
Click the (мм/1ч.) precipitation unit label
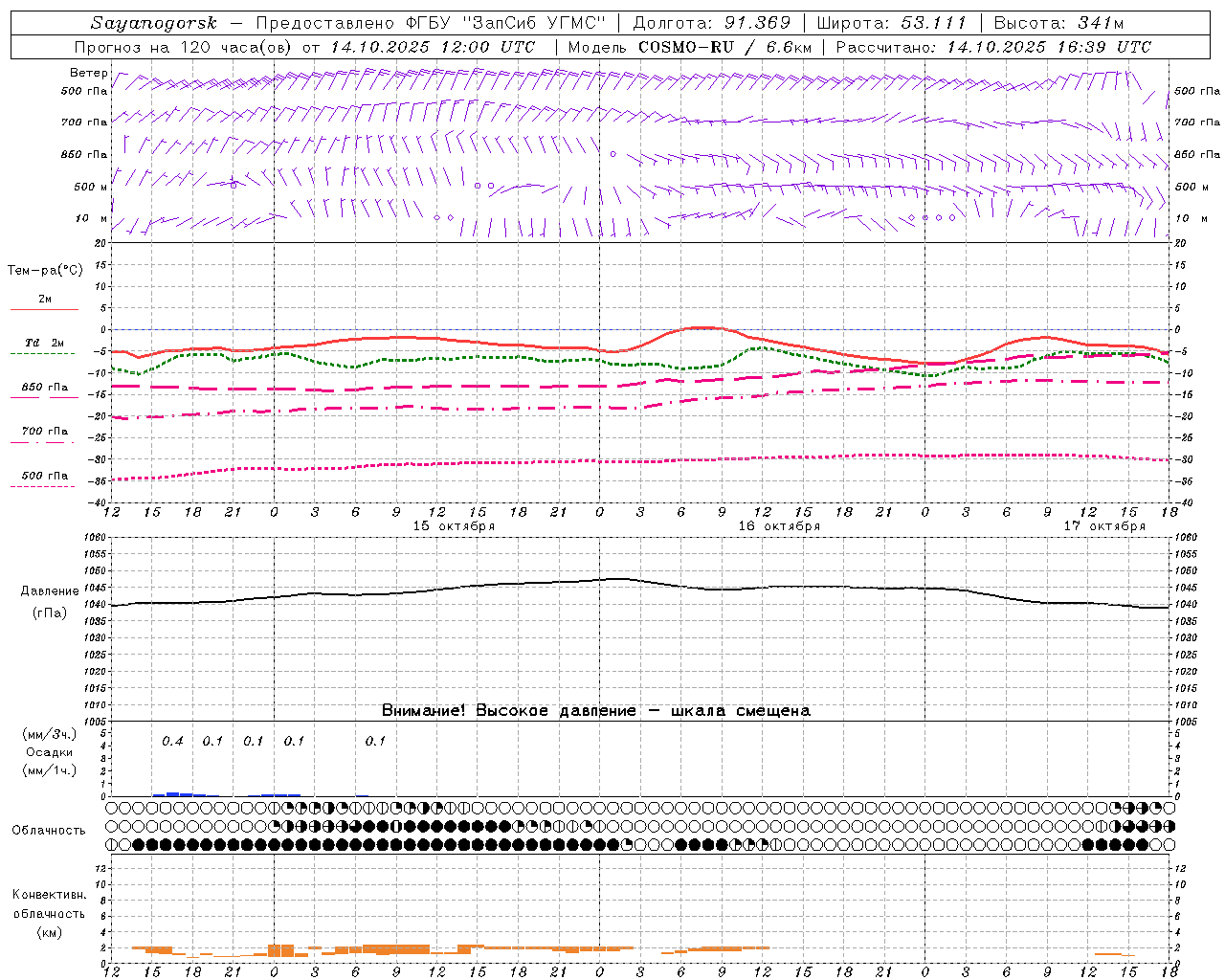click(x=50, y=770)
